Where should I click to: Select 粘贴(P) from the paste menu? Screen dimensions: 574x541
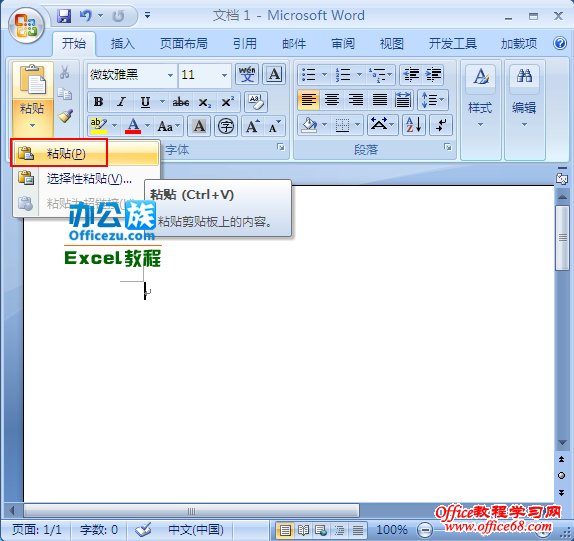point(86,153)
